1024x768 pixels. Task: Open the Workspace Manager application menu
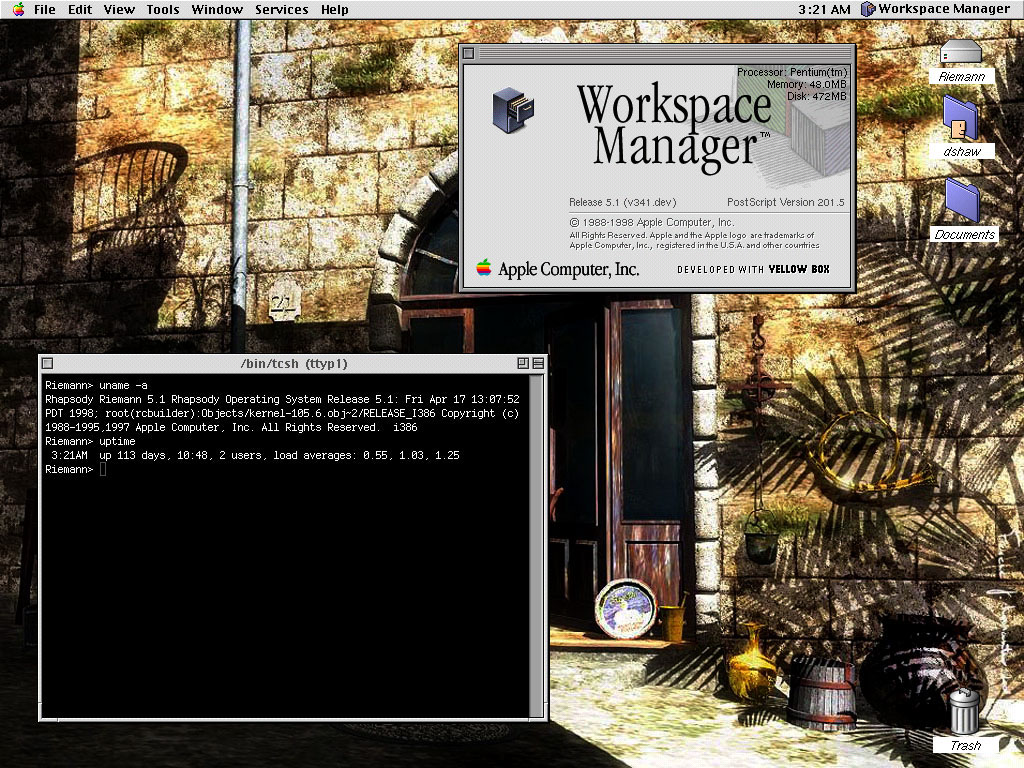pyautogui.click(x=935, y=9)
